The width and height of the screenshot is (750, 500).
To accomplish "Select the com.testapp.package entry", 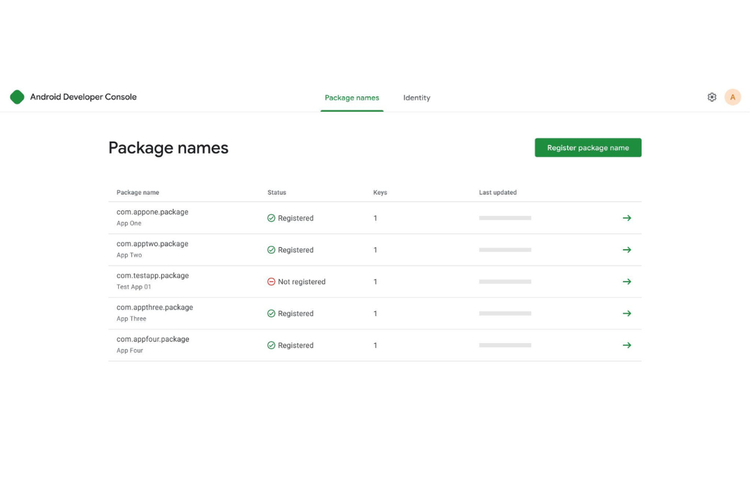I will pos(152,276).
